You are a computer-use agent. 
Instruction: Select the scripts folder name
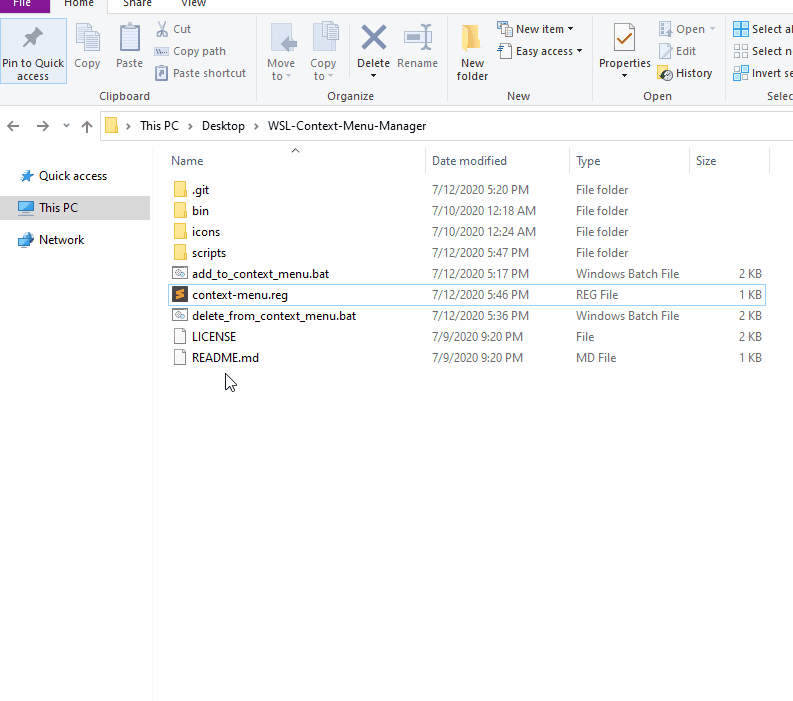point(209,253)
